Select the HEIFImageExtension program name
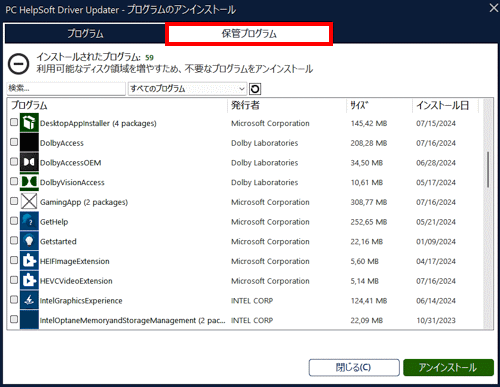The height and width of the screenshot is (387, 500). pos(75,261)
